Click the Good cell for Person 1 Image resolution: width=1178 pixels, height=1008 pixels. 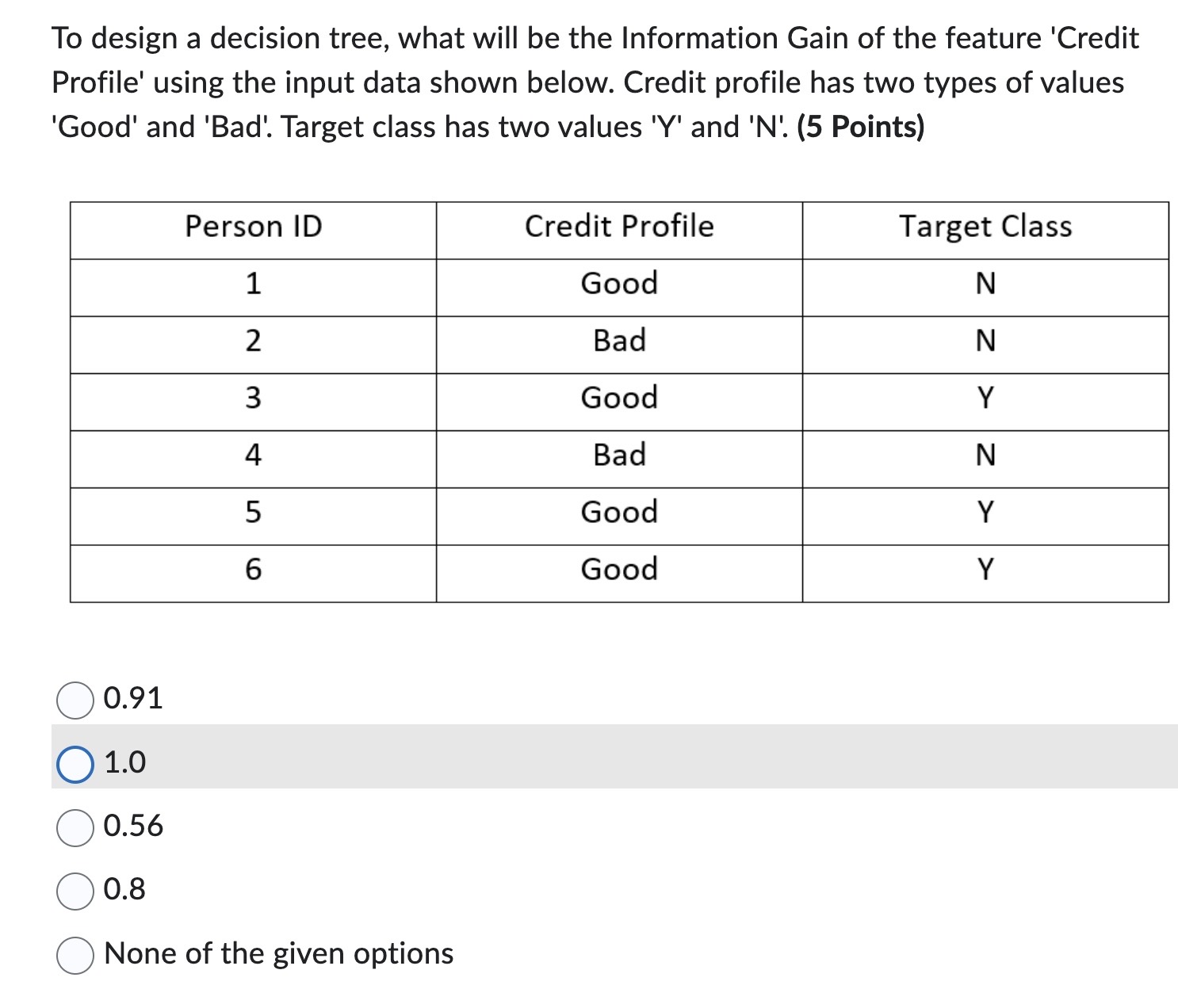pos(619,284)
